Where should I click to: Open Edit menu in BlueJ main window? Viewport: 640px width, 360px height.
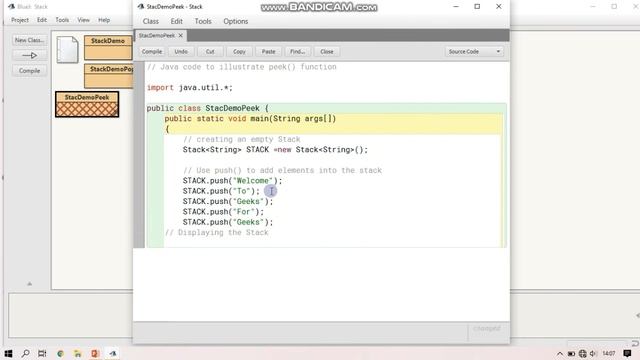click(42, 20)
